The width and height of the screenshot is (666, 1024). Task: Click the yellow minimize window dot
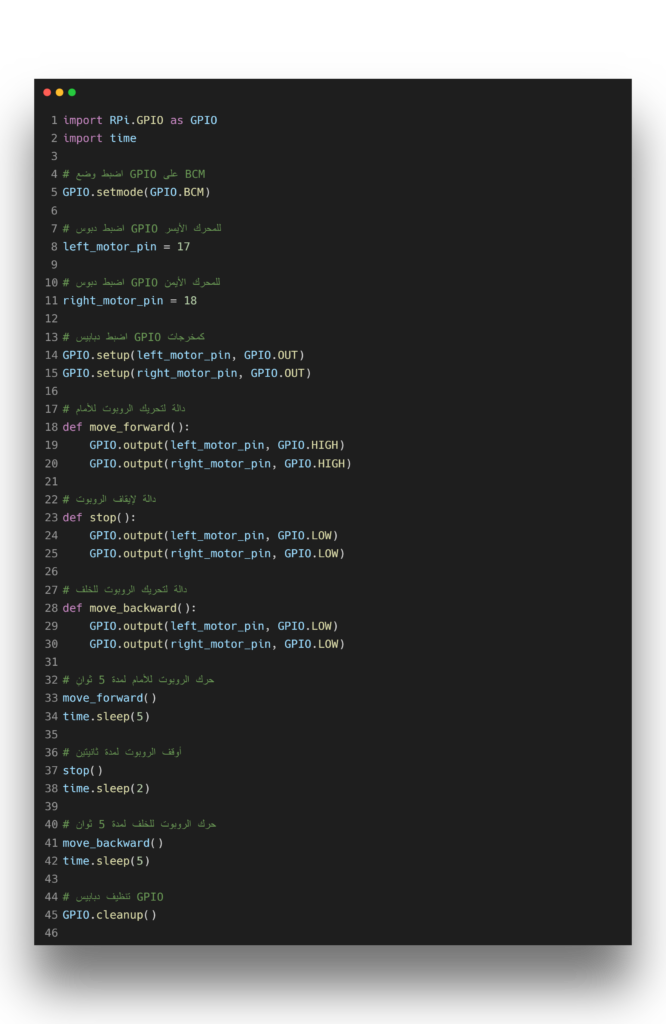coord(59,92)
